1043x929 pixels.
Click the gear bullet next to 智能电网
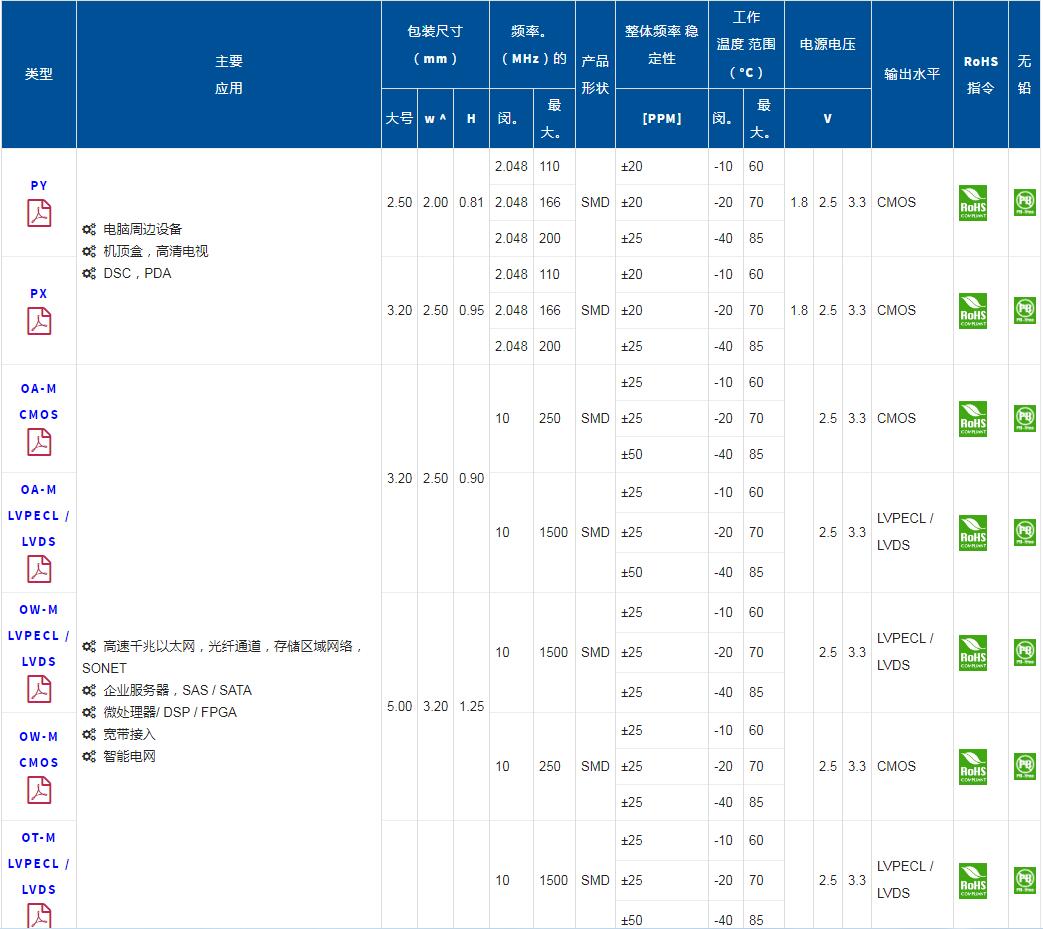pyautogui.click(x=88, y=756)
